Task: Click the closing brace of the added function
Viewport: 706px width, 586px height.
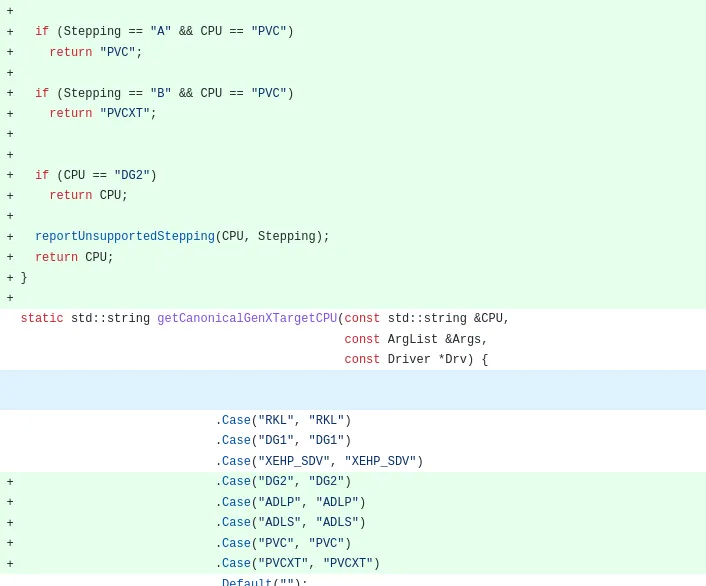Action: (x=24, y=278)
